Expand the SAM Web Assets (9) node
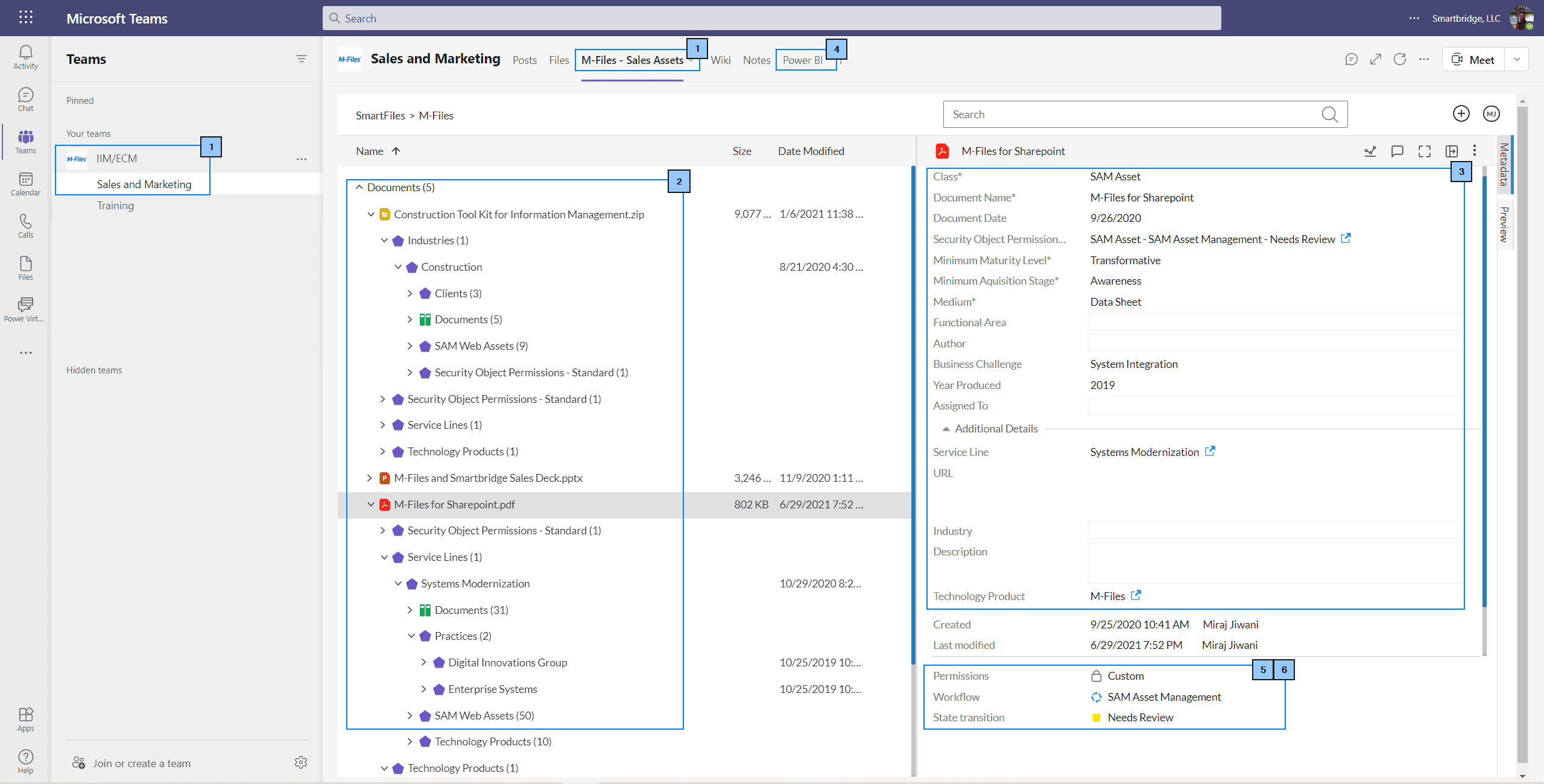This screenshot has width=1544, height=784. [410, 346]
